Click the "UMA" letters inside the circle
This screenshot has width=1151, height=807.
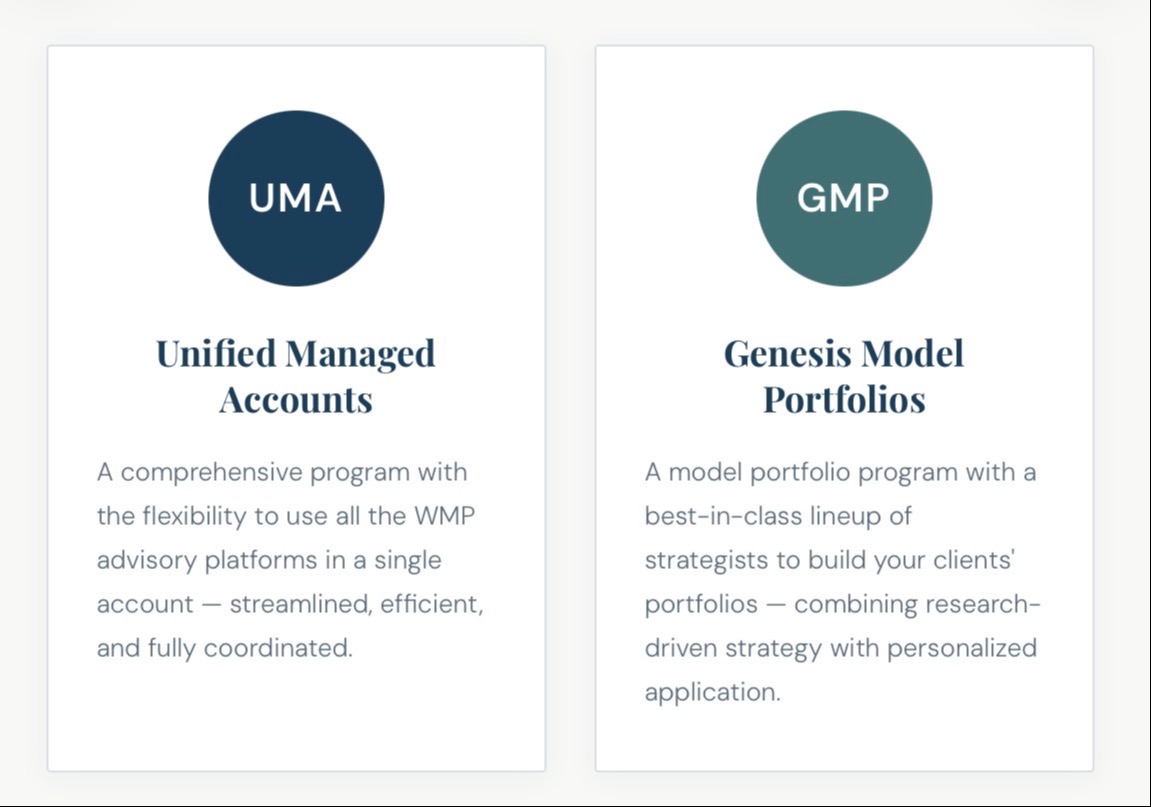[x=296, y=198]
